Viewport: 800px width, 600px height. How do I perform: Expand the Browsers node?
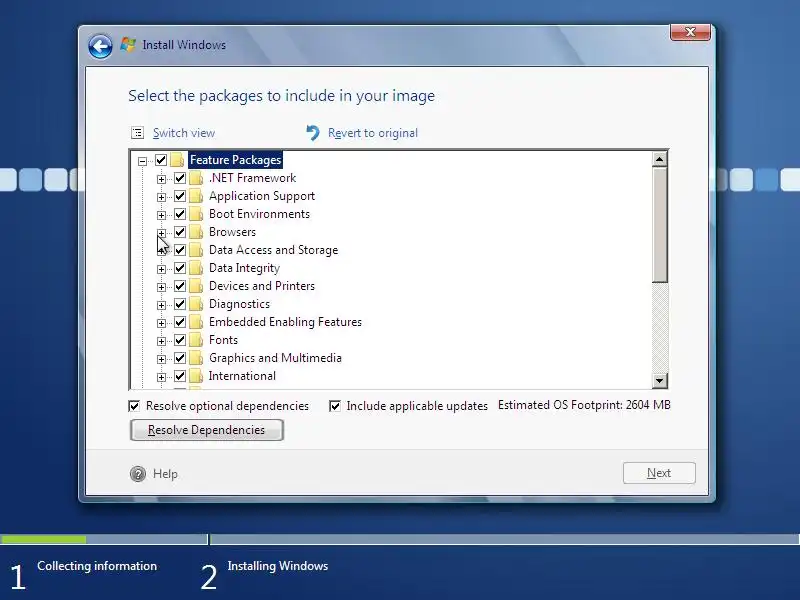(161, 233)
